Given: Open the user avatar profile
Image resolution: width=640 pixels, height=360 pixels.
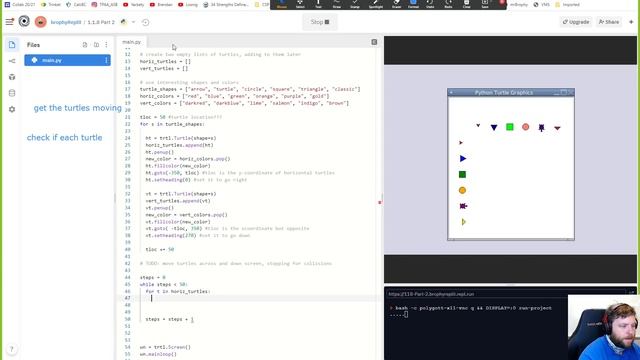Looking at the screenshot, I should click(40, 22).
